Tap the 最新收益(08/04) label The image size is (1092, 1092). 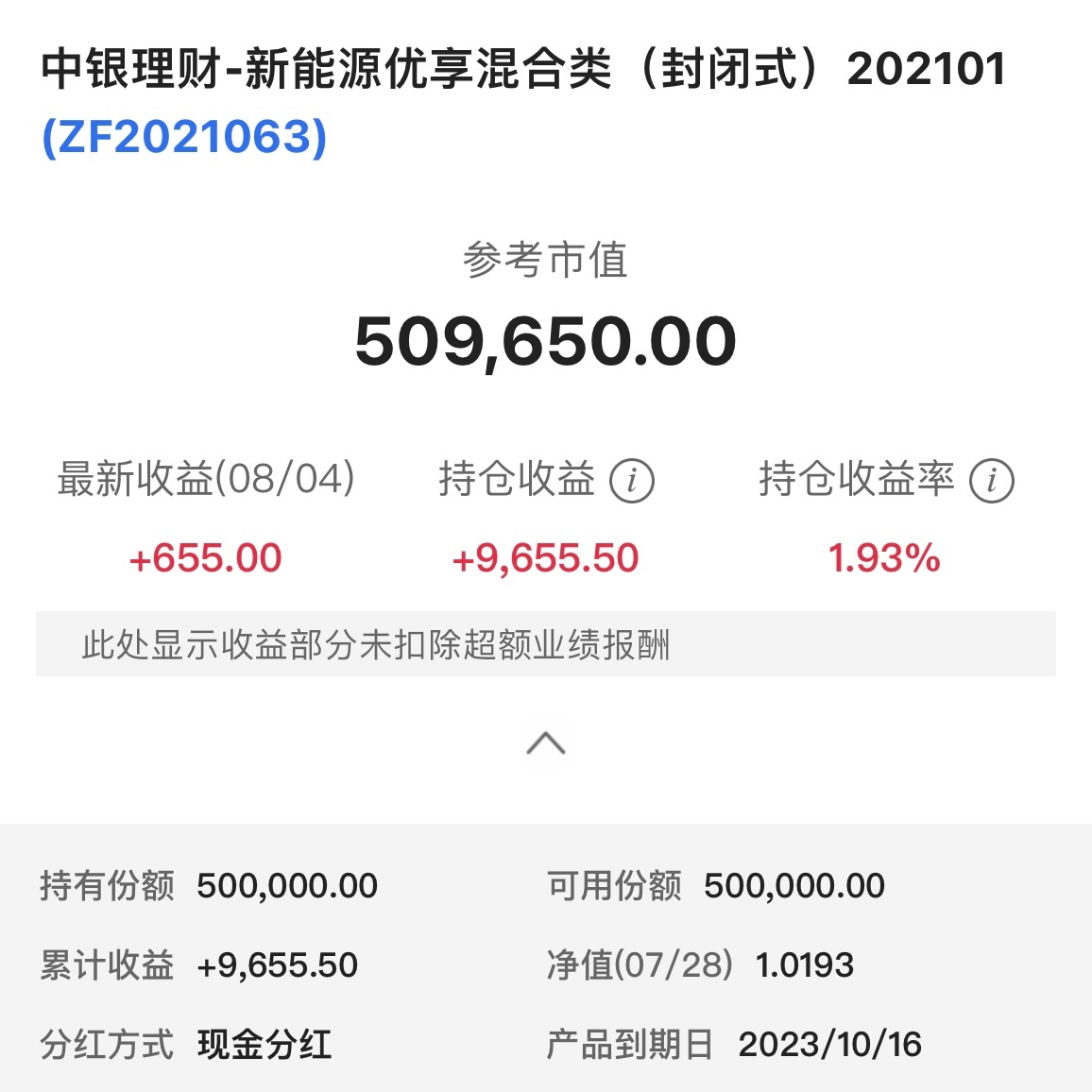point(206,479)
